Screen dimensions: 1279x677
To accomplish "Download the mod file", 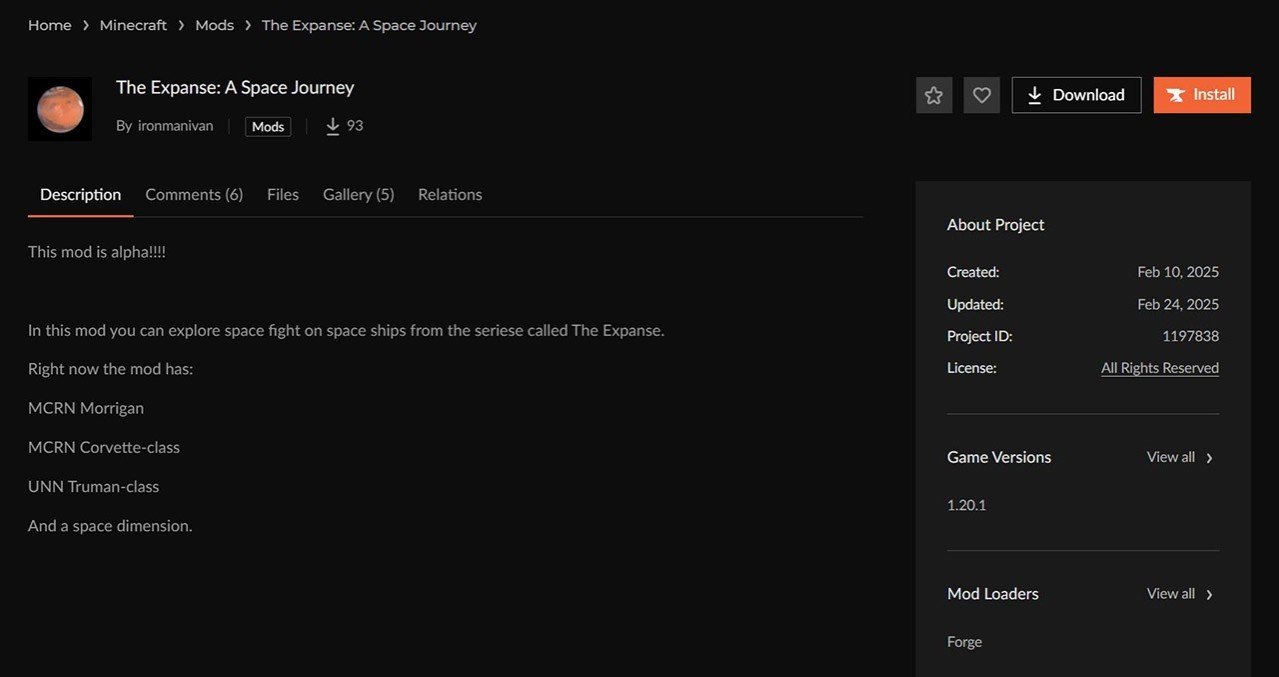I will point(1076,95).
